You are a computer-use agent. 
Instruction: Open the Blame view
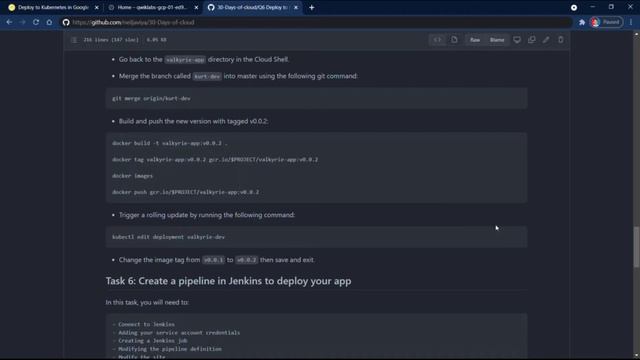(497, 40)
